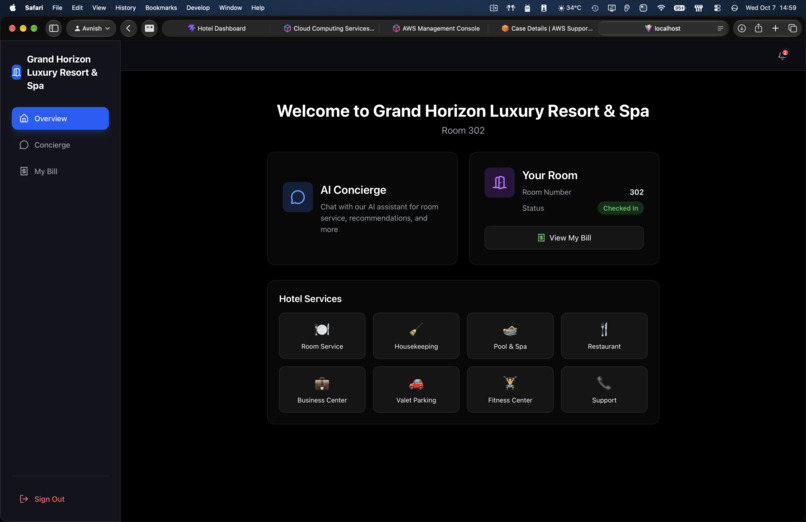Open the Share sheet in Safari
This screenshot has width=806, height=522.
758,28
